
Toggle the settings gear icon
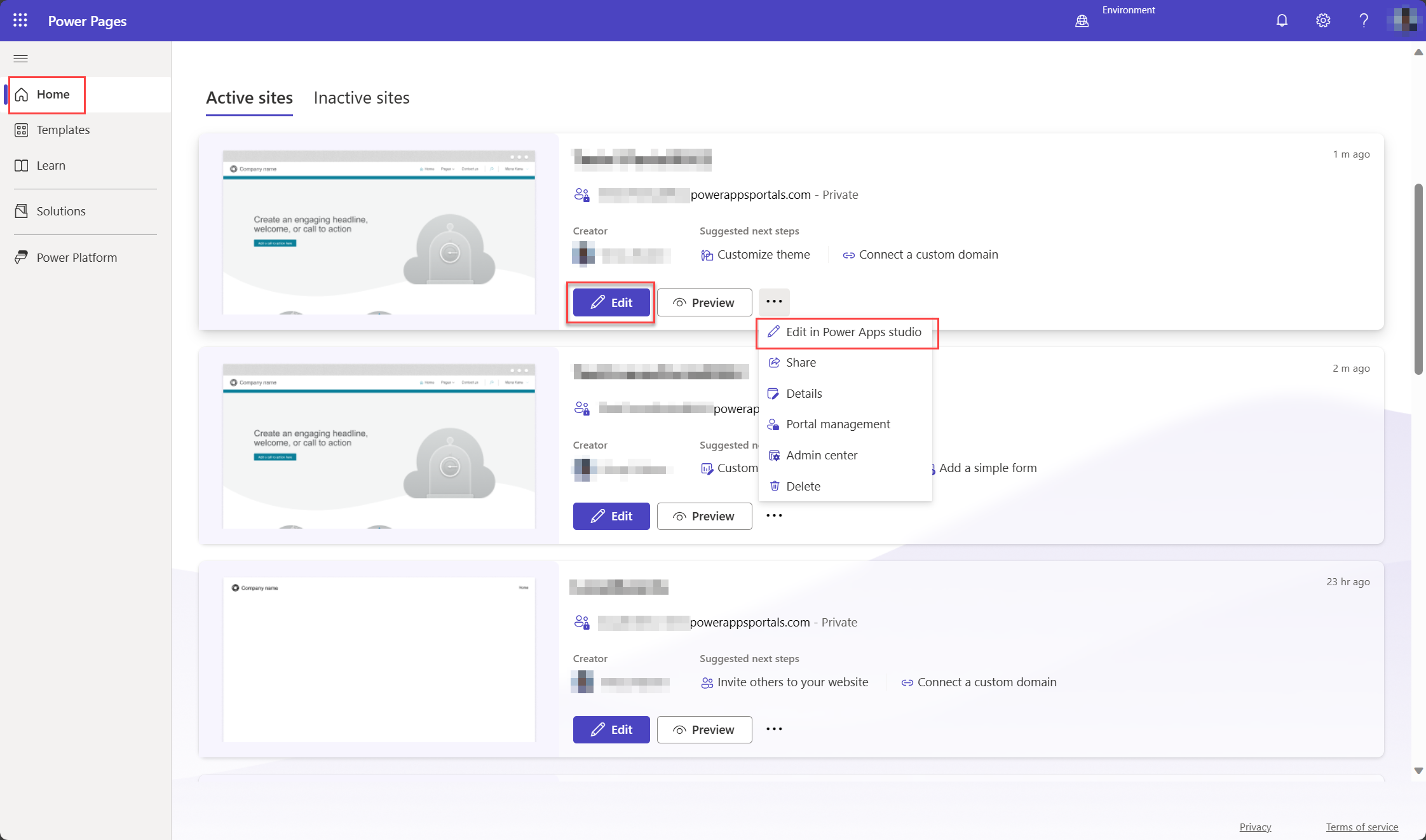(x=1323, y=20)
